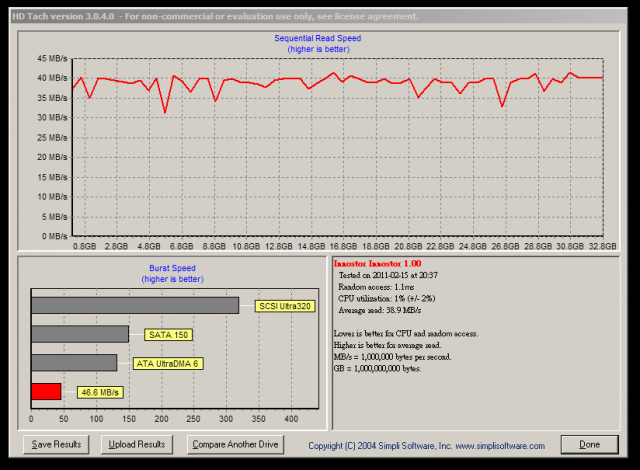Click the SCSI Ultra320 label
Viewport: 640px width, 470px height.
[285, 306]
